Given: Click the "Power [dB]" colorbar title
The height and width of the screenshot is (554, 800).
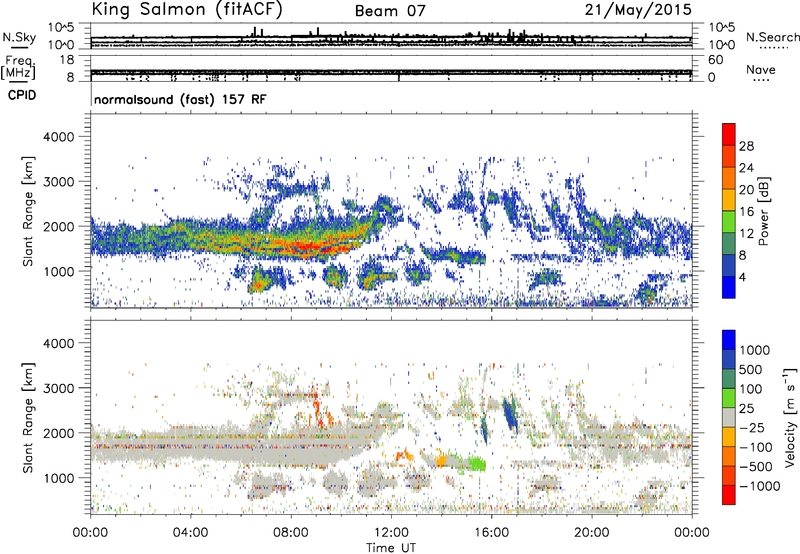Looking at the screenshot, I should coord(763,211).
